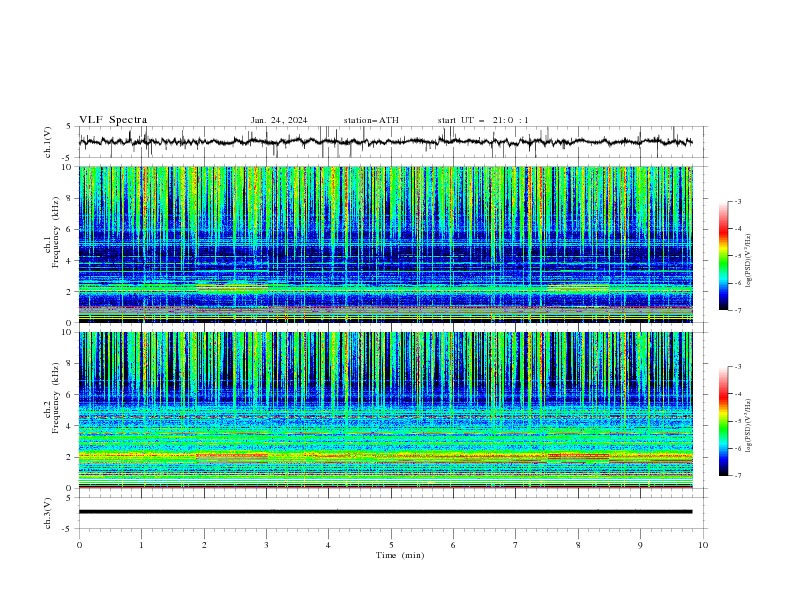Click the log(PSD) label beside ch.2 color bar
Screen dimensions: 792x612
[748, 426]
